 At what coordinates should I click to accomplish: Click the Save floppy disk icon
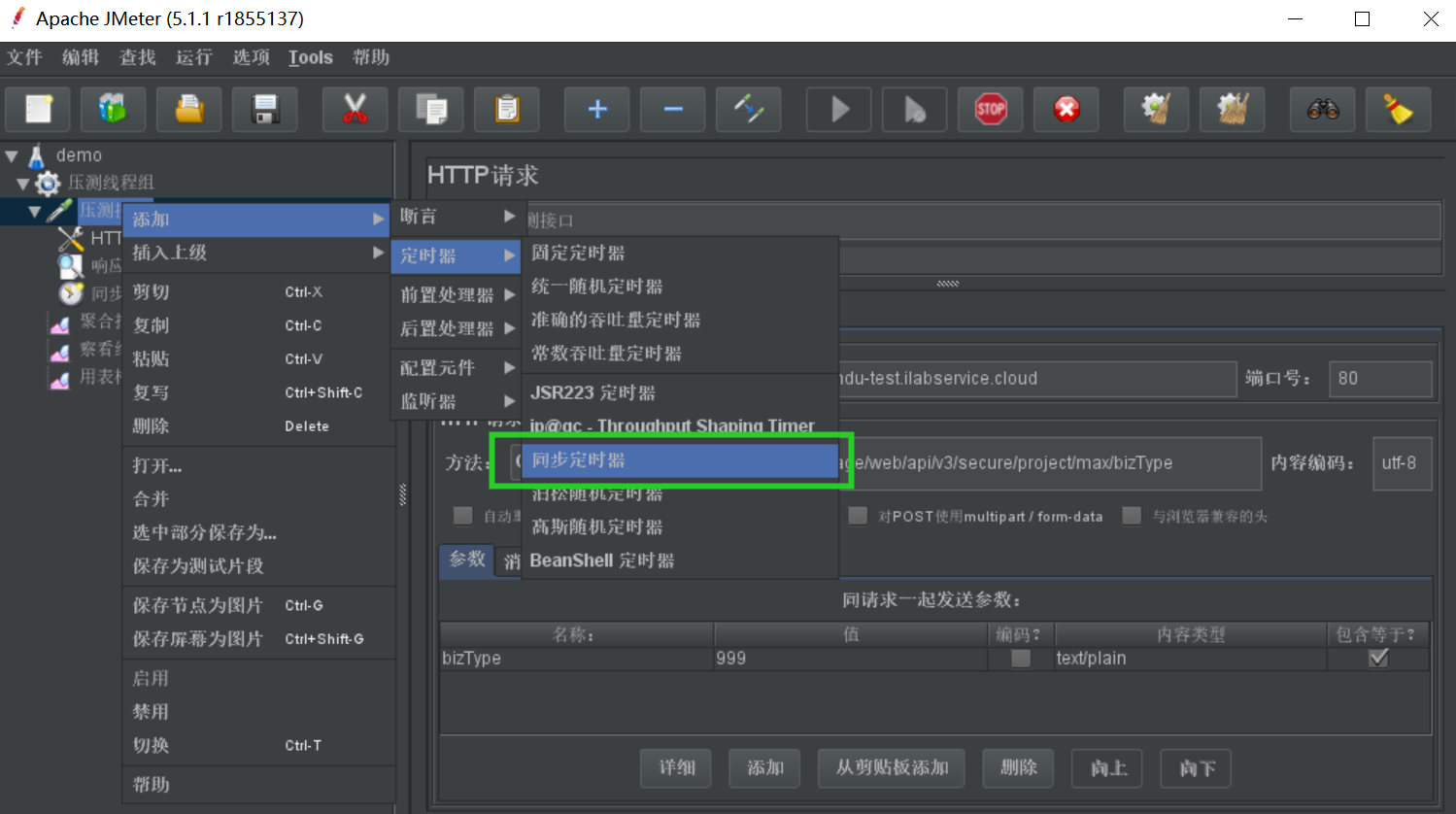point(265,109)
